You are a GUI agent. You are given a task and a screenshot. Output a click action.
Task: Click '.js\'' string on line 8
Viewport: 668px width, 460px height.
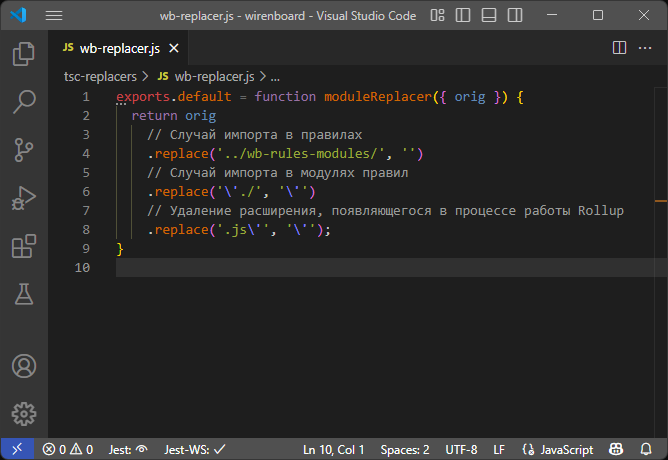(x=243, y=230)
